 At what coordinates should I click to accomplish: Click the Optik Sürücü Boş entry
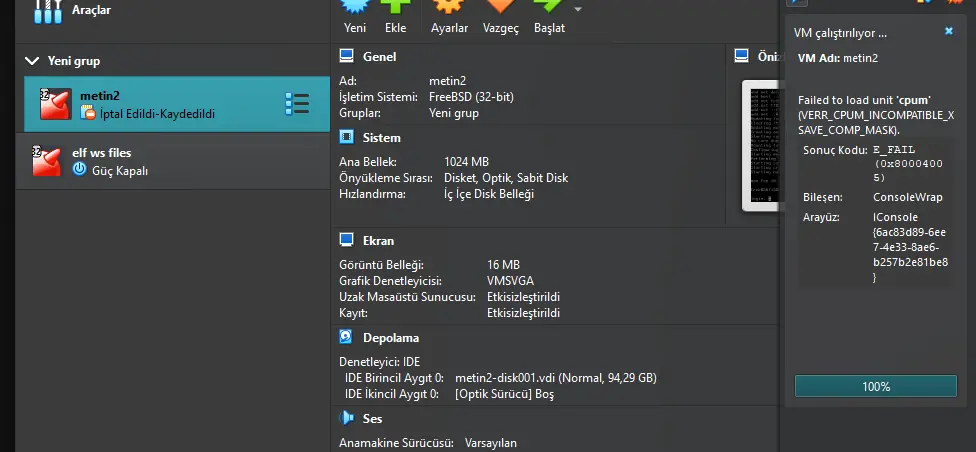504,394
